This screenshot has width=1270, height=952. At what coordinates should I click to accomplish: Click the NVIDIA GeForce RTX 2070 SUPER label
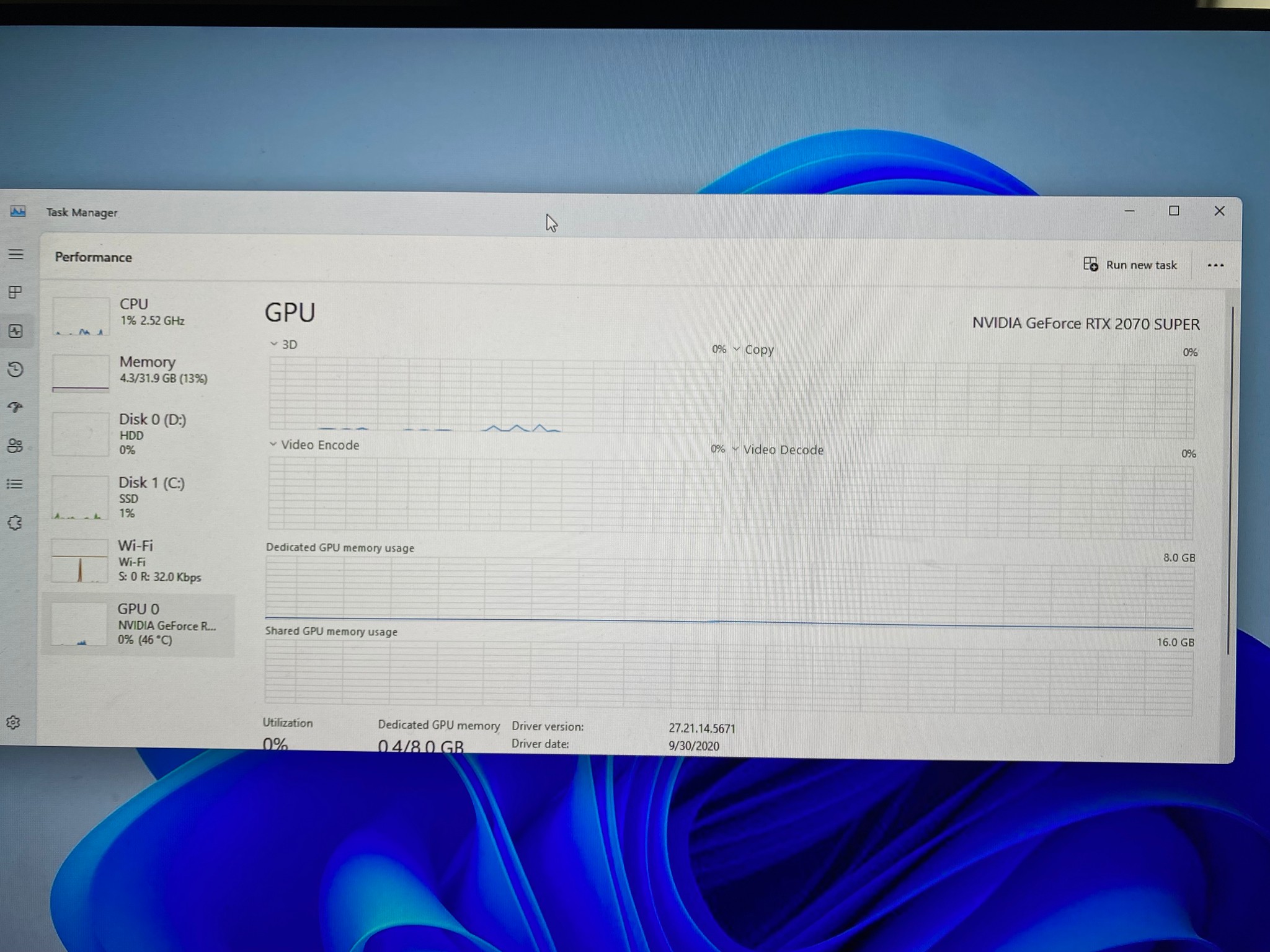coord(1086,323)
